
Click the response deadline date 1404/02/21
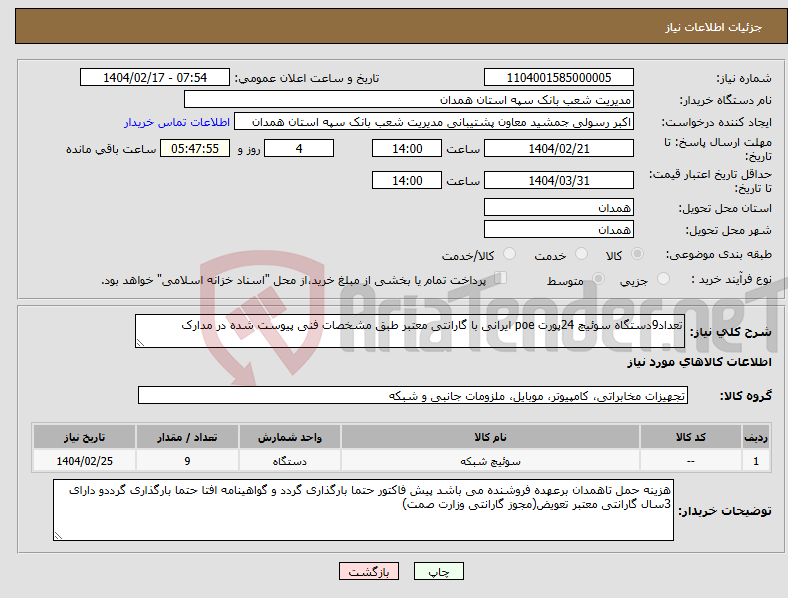[x=558, y=148]
